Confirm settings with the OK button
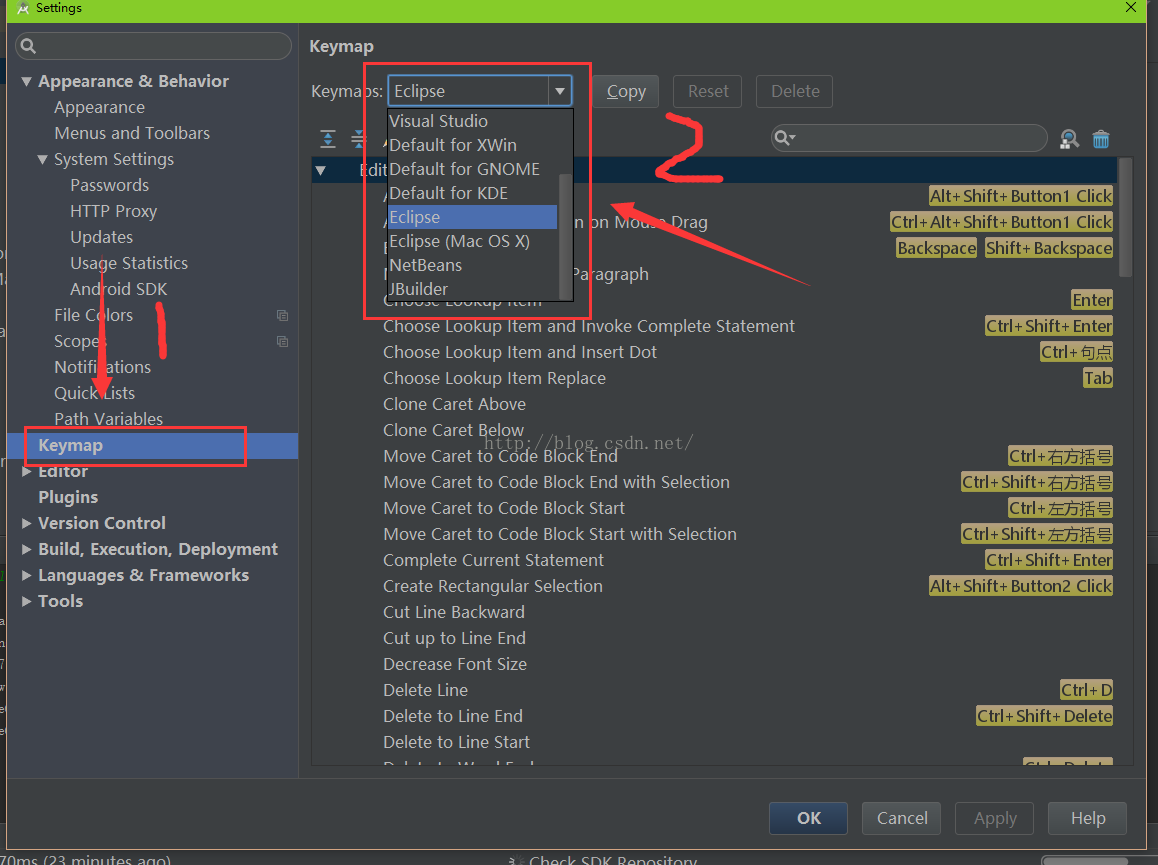Viewport: 1158px width, 865px height. (x=808, y=818)
